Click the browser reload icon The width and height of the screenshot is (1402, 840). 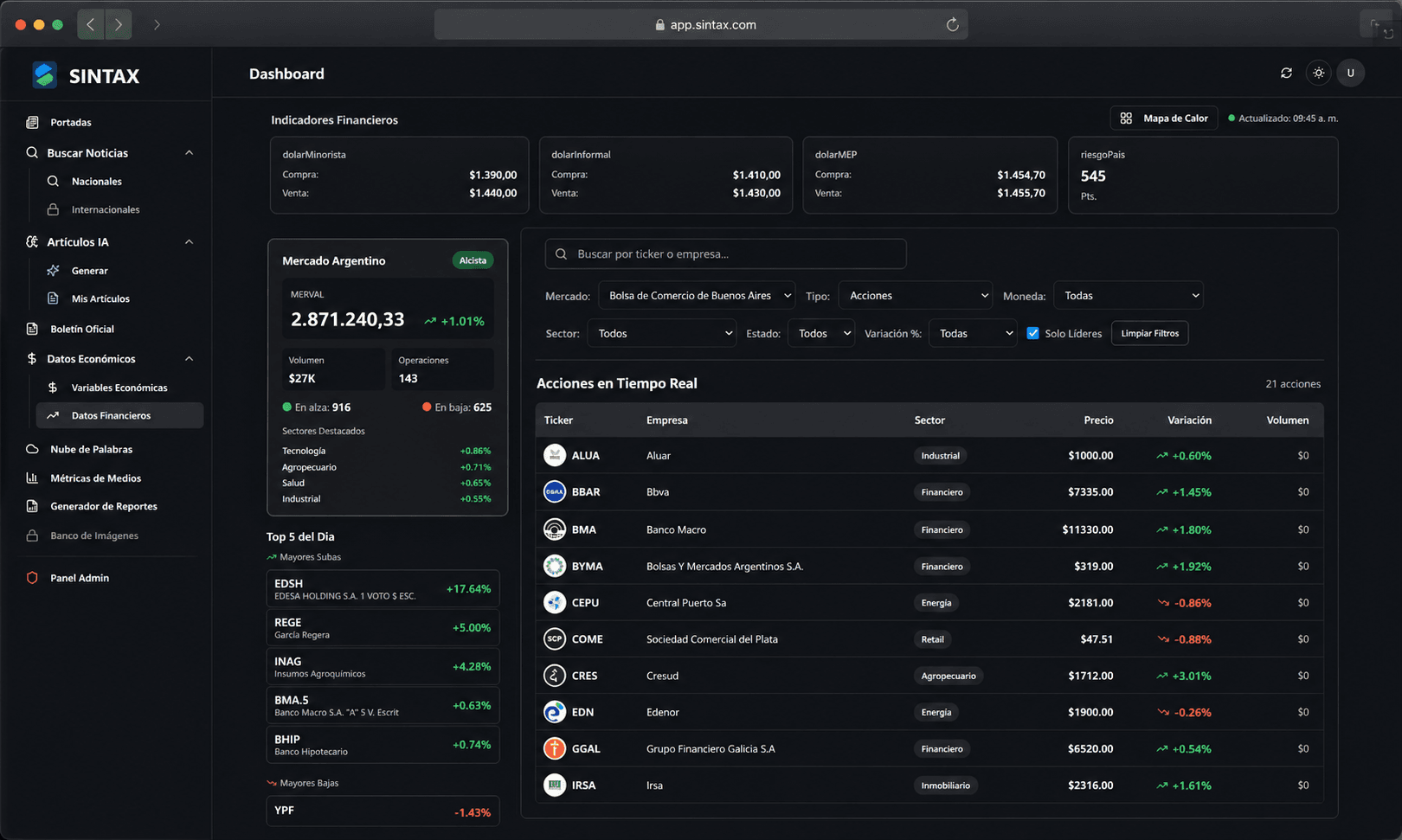click(x=952, y=24)
